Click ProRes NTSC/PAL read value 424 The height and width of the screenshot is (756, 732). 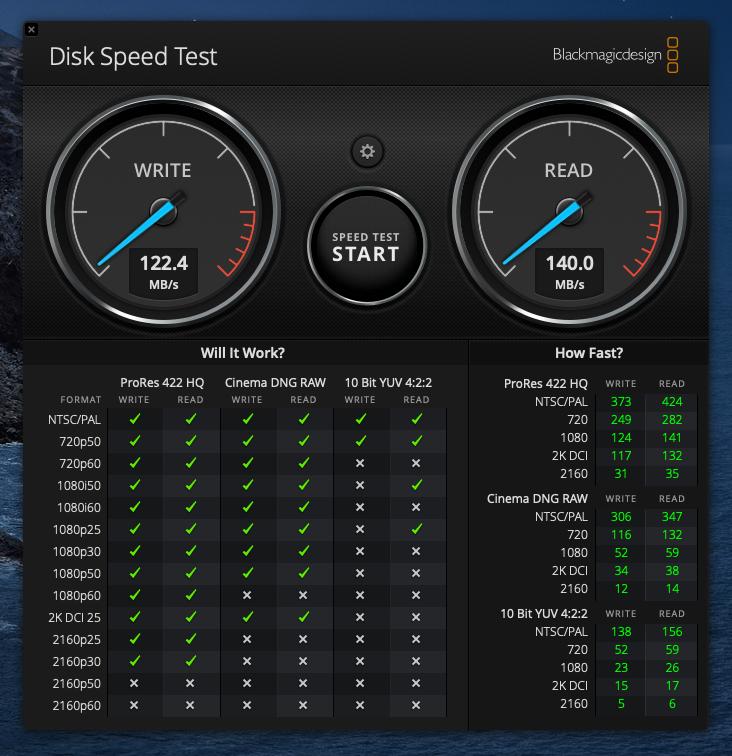[x=672, y=402]
